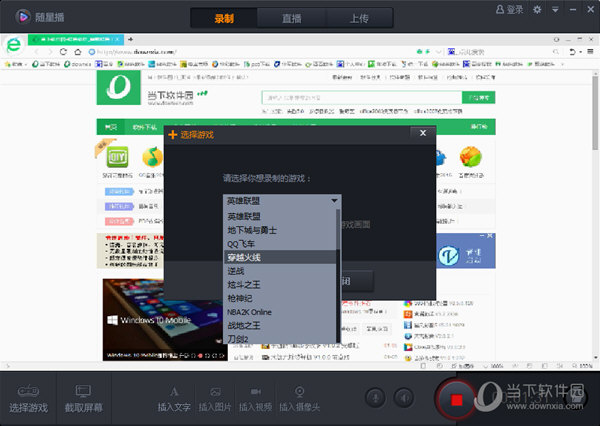Collapse the game selection combo box arrow
Screen dimensions: 600x426
(334, 201)
